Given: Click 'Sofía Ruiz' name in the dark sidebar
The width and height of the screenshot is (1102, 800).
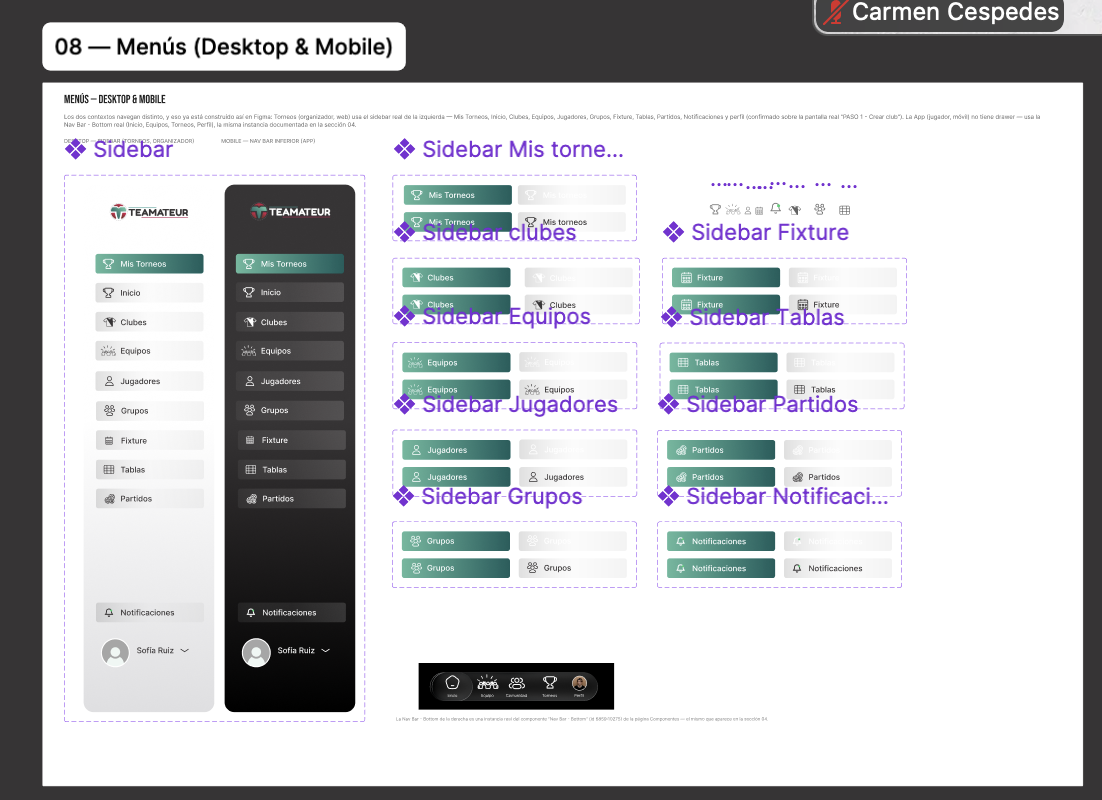Looking at the screenshot, I should pos(296,650).
